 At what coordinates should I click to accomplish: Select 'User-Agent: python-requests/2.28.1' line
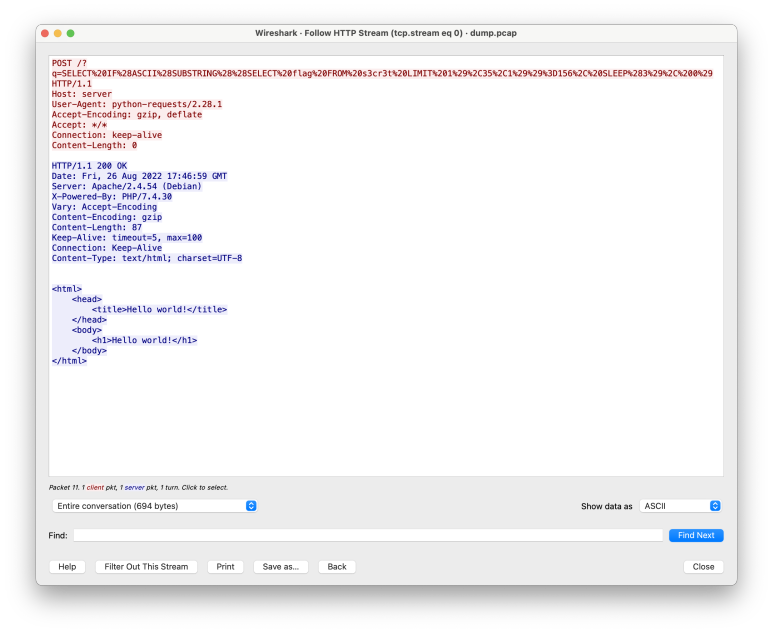(x=137, y=104)
